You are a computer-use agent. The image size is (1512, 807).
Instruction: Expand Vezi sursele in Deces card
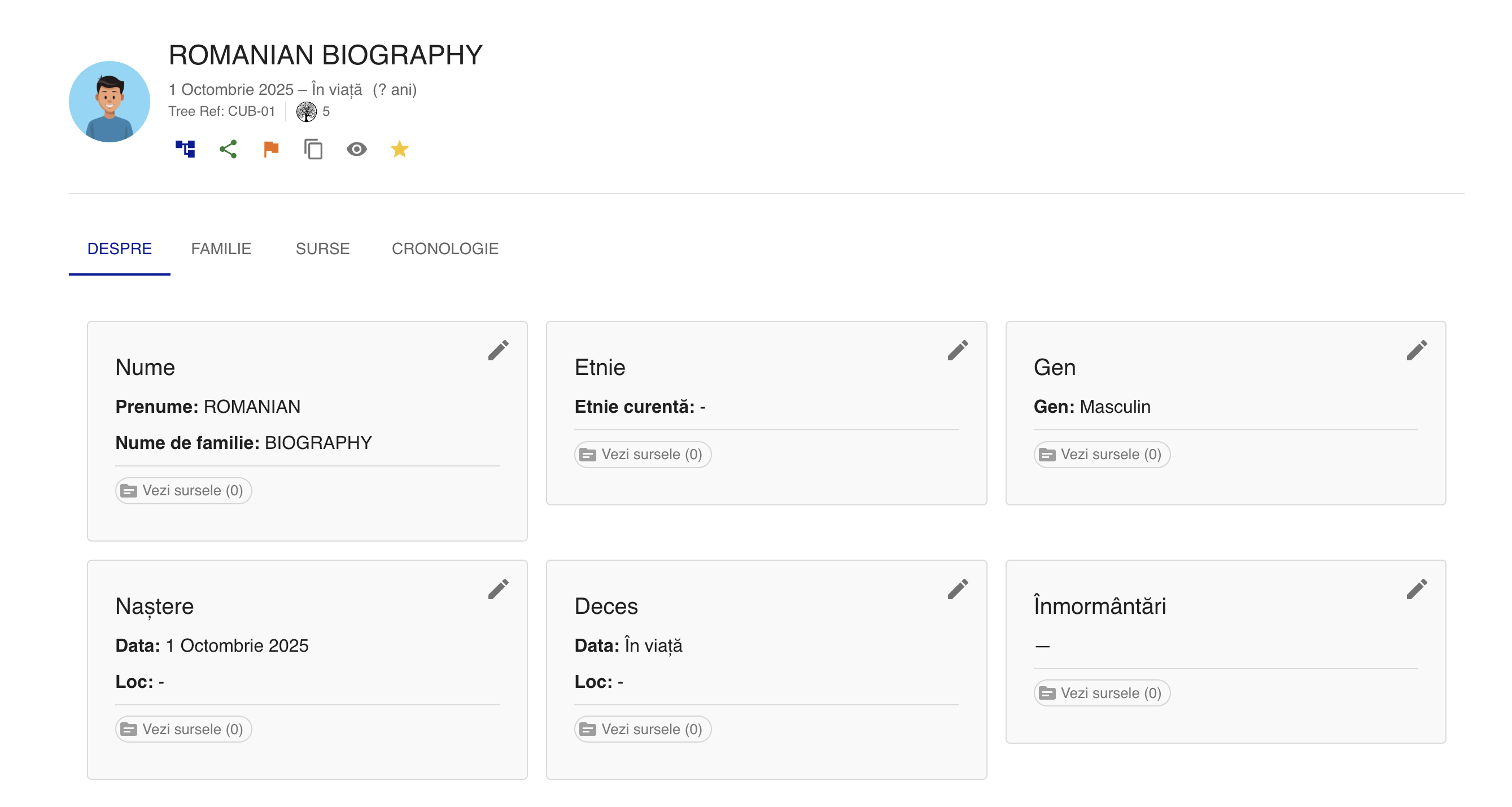642,729
